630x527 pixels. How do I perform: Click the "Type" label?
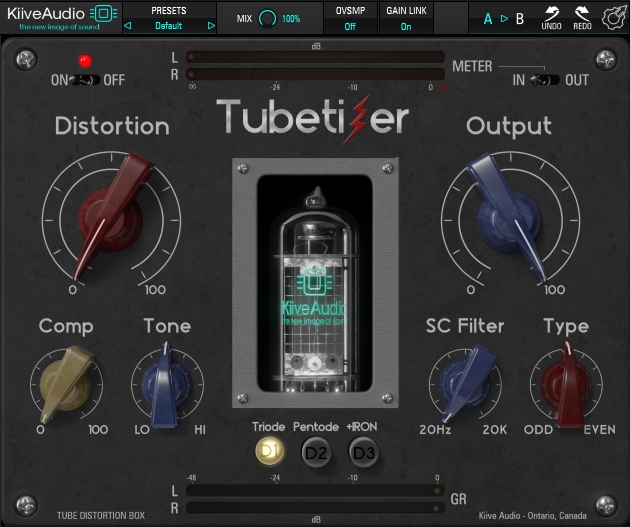tap(566, 327)
